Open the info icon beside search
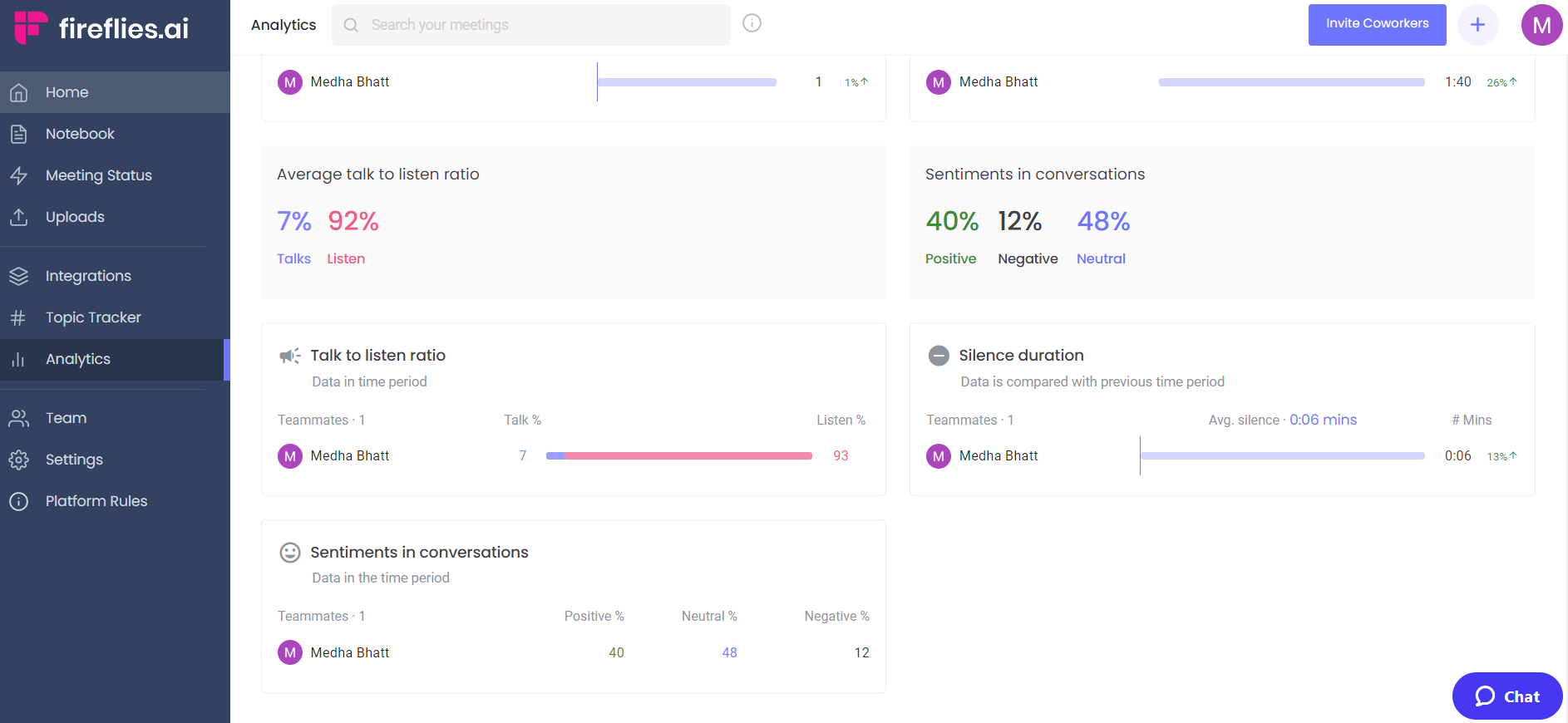 click(752, 23)
